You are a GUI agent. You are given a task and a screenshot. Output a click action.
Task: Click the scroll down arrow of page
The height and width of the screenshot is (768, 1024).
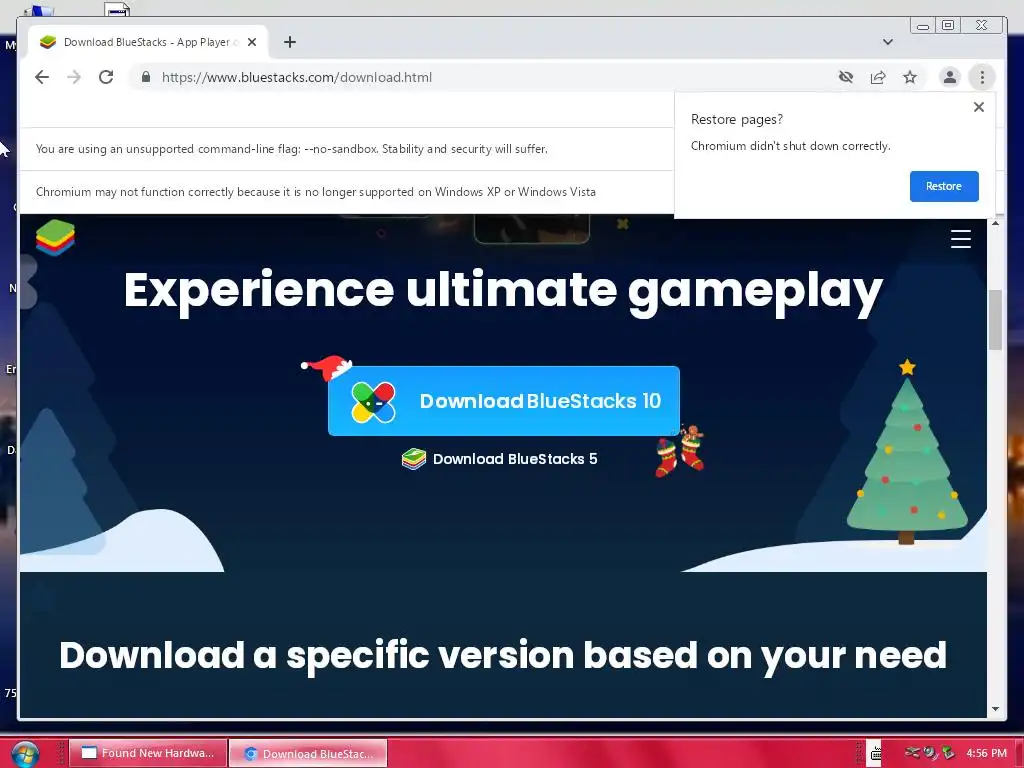tap(995, 709)
